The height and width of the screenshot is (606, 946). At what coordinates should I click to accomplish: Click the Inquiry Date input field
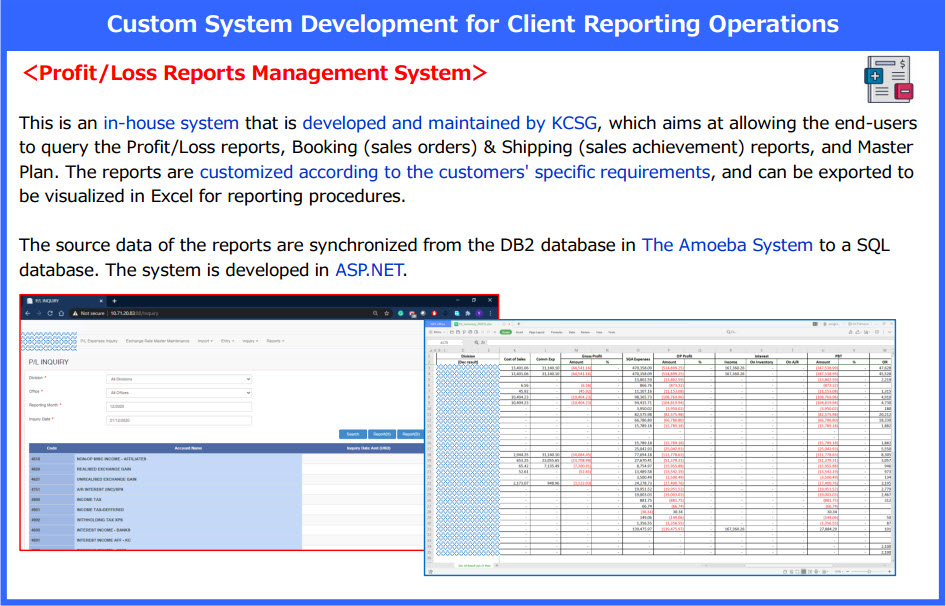pos(178,420)
